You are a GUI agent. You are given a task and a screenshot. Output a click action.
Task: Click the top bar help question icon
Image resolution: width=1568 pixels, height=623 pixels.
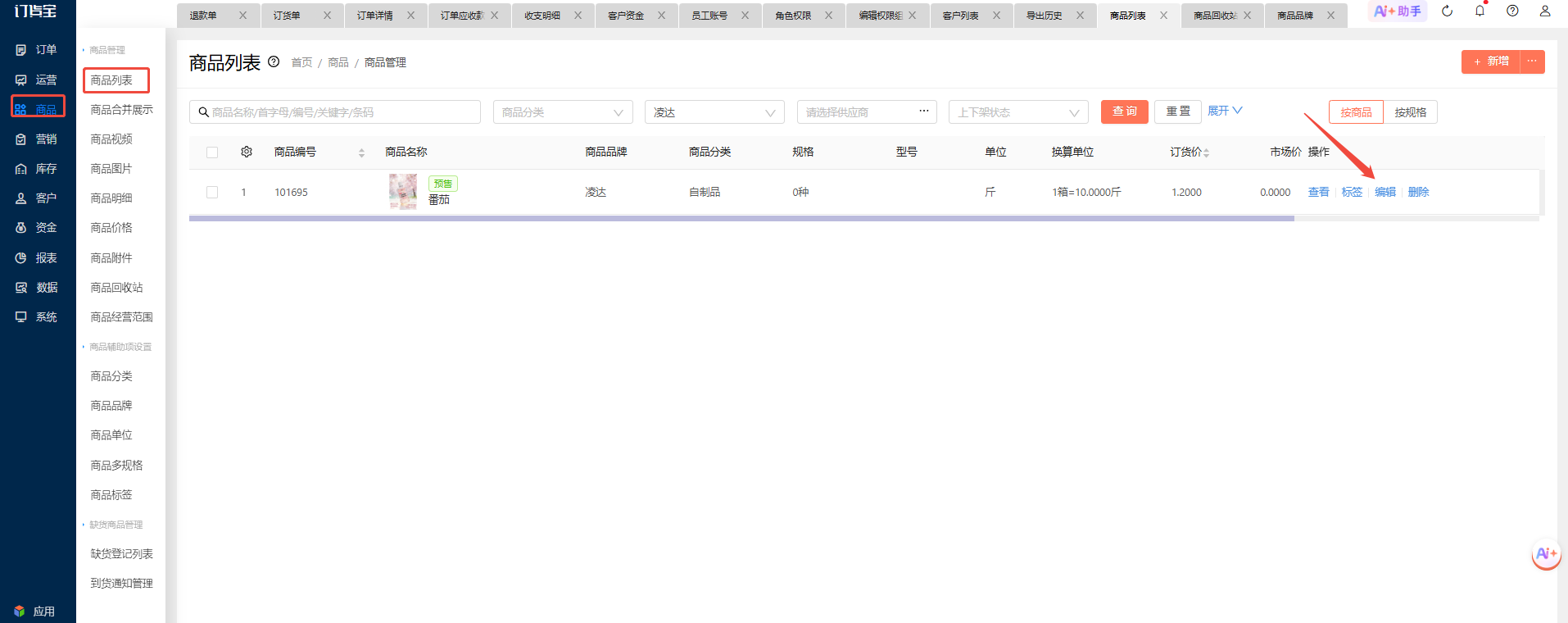click(1512, 11)
